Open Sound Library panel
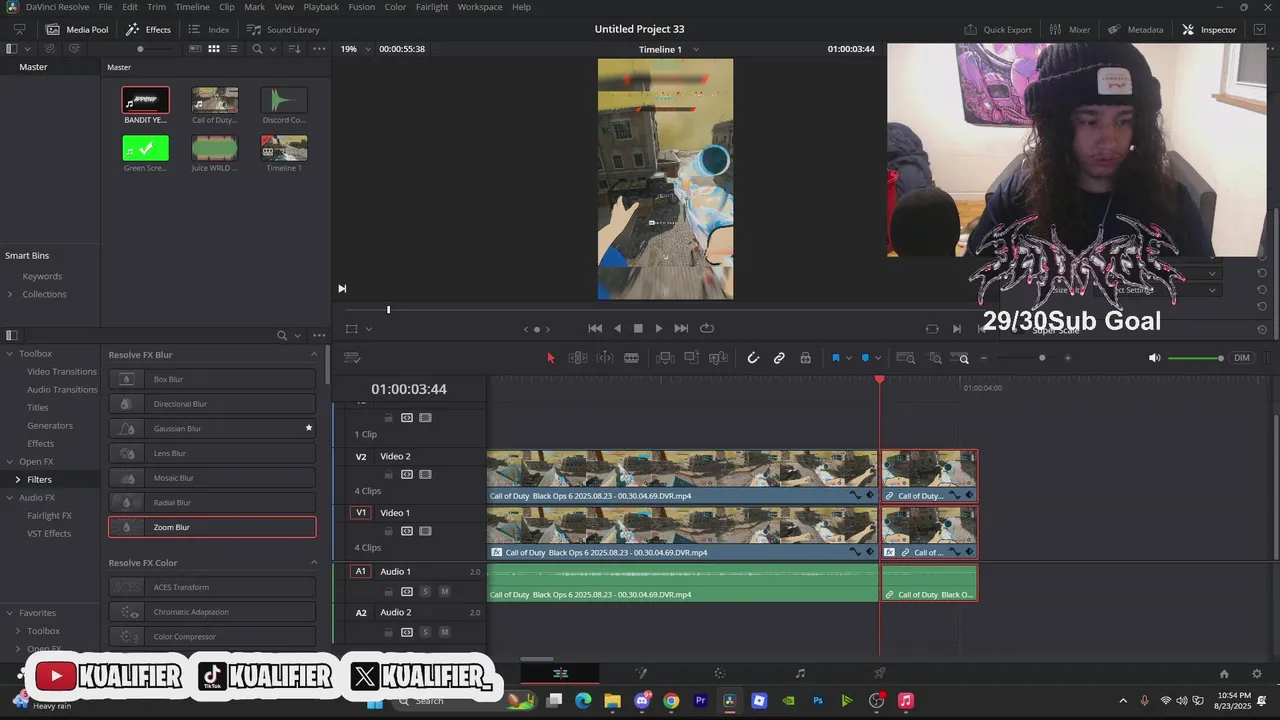Screen dimensions: 1280x720 pos(283,29)
